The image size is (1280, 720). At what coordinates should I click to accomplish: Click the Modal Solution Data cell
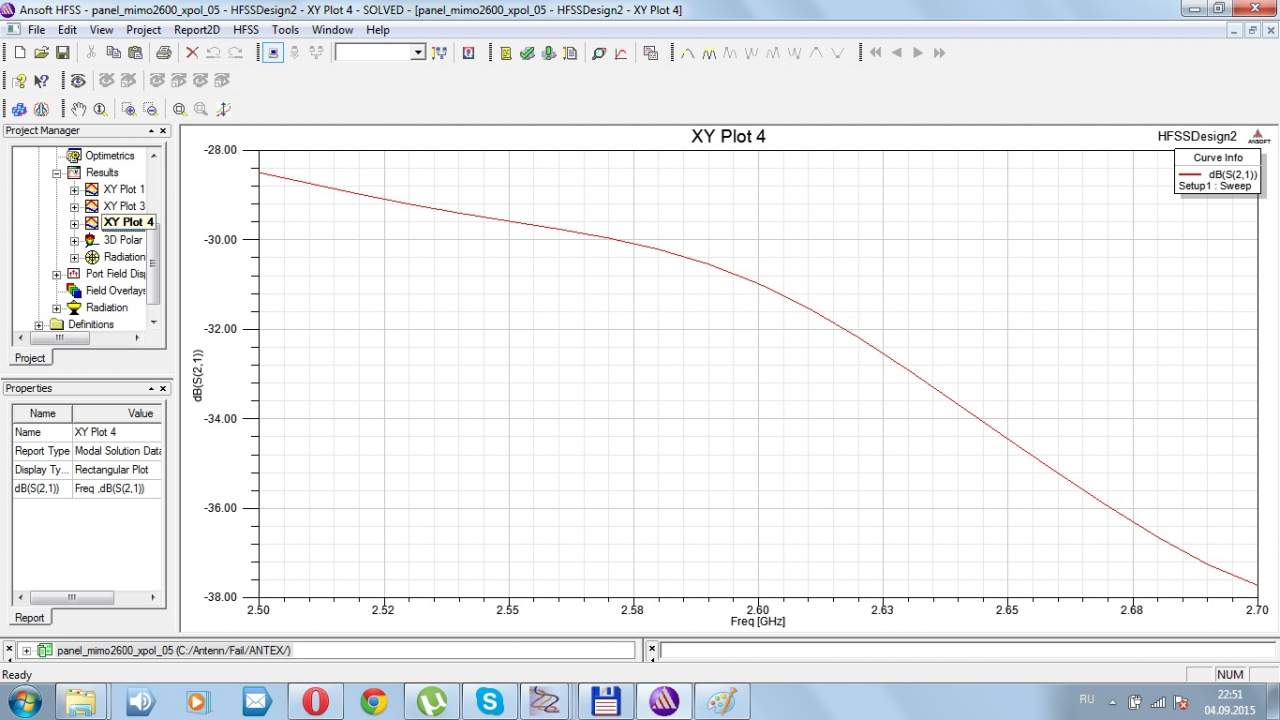[x=116, y=451]
